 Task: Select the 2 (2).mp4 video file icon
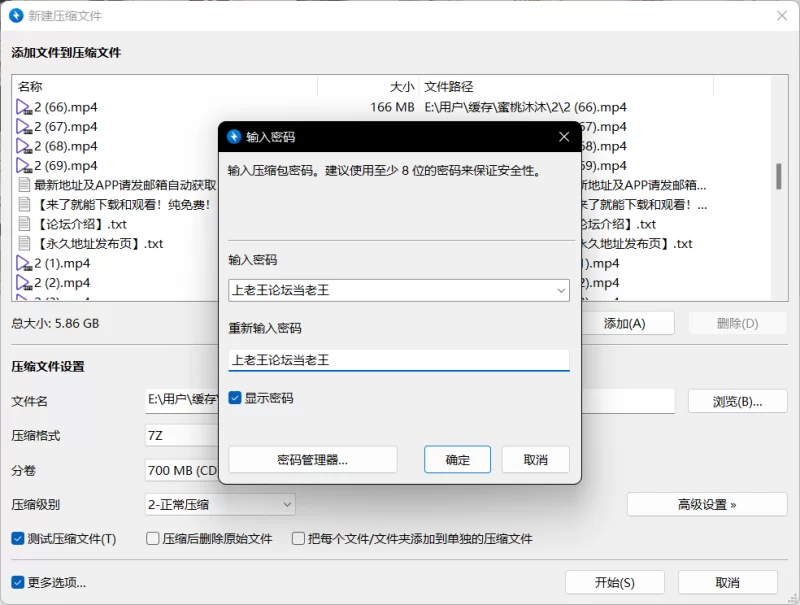24,283
